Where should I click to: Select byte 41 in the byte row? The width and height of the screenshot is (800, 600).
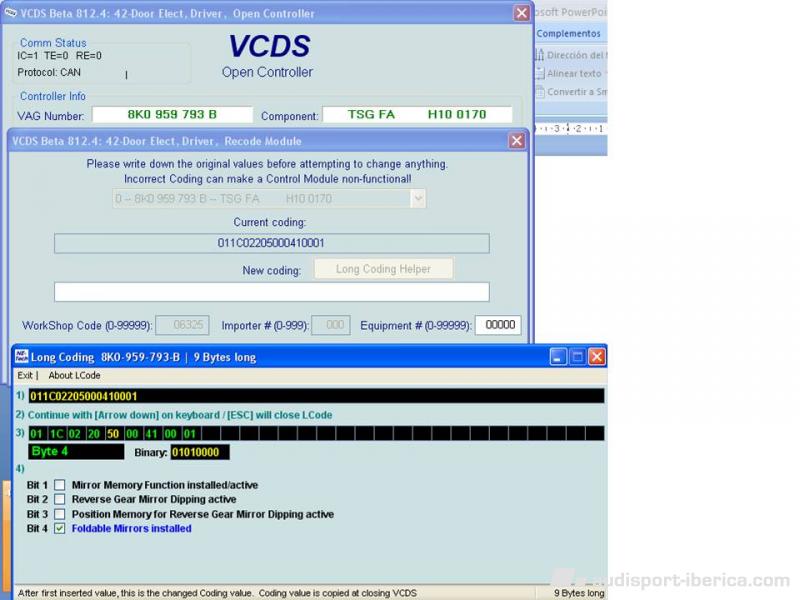pyautogui.click(x=152, y=434)
